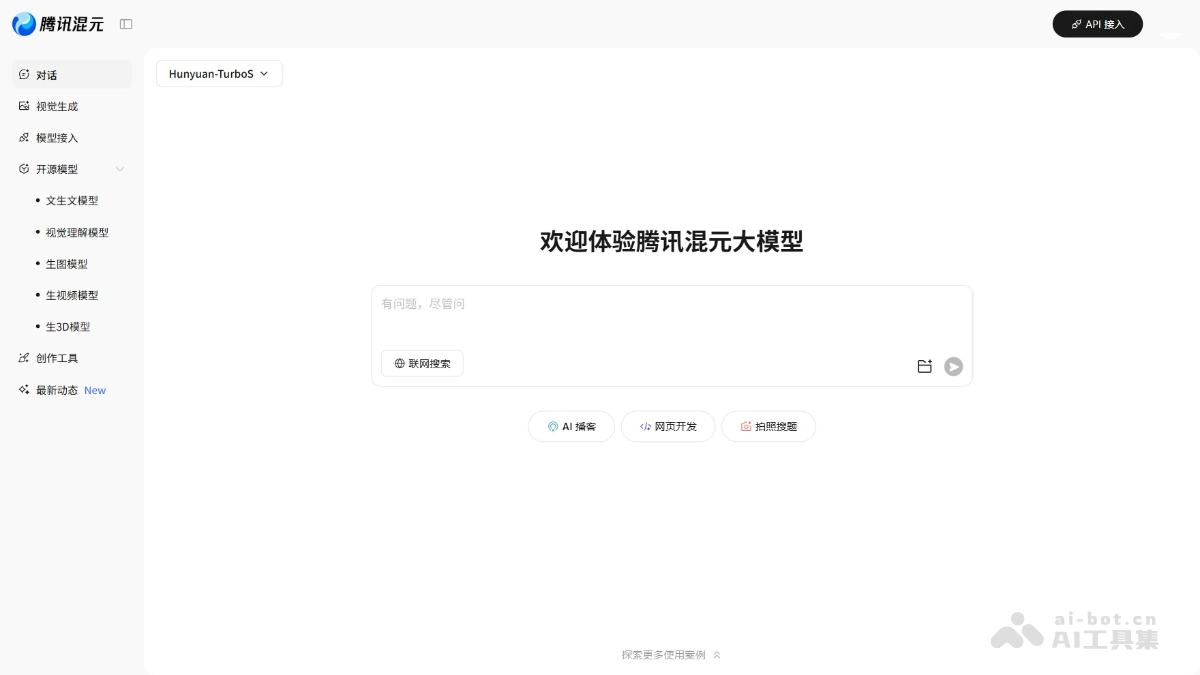
Task: Open 视觉生成 from the sidebar
Action: point(56,106)
